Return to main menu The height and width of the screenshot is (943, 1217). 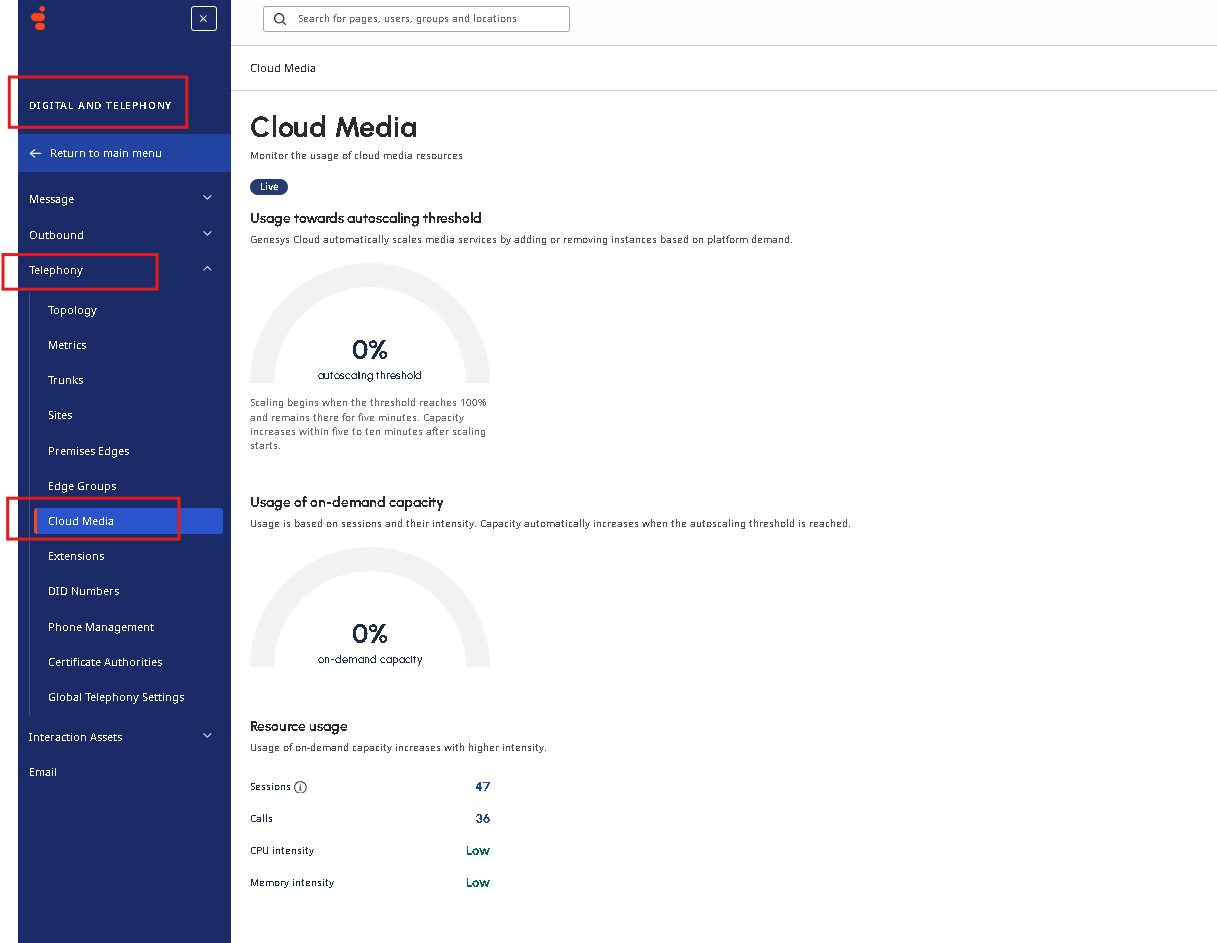(105, 153)
